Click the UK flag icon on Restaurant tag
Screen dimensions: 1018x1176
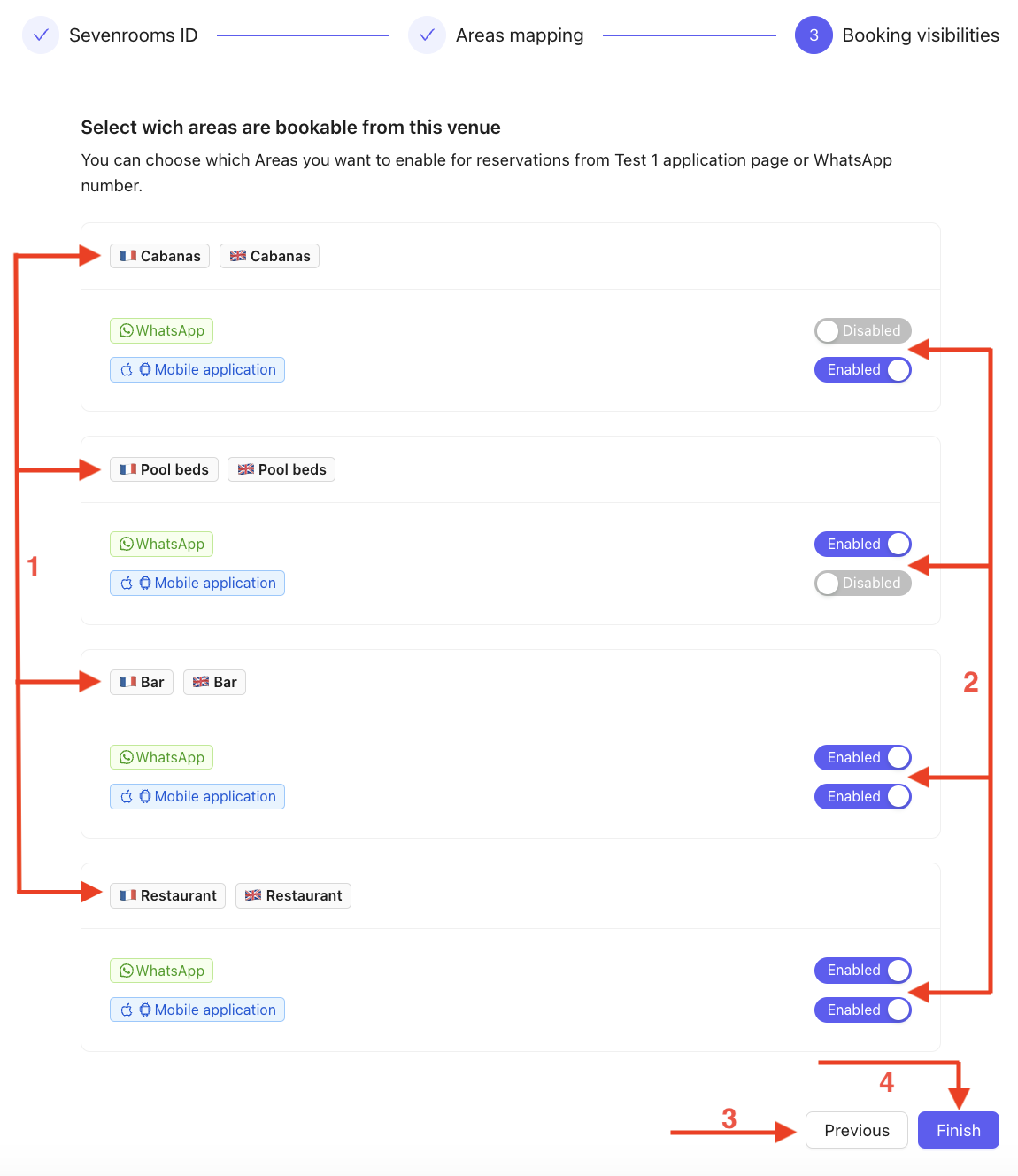[x=253, y=896]
